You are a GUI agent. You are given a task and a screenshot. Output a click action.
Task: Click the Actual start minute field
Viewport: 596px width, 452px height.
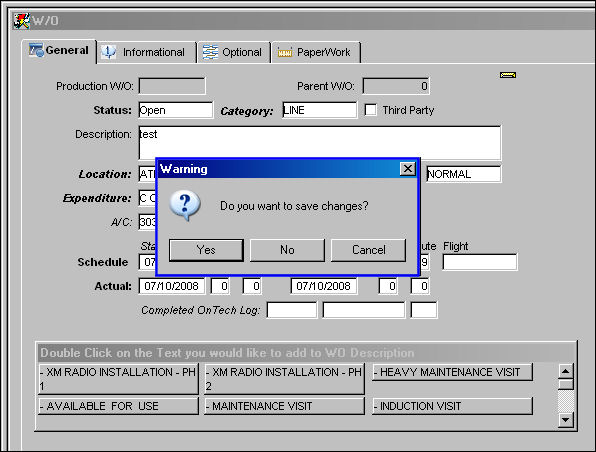coord(252,286)
